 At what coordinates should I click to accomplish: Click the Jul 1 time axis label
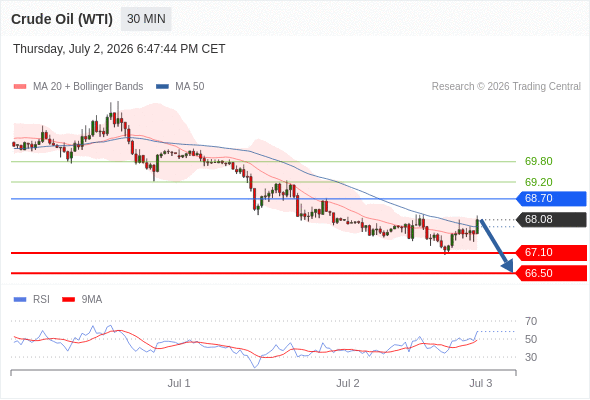click(179, 383)
